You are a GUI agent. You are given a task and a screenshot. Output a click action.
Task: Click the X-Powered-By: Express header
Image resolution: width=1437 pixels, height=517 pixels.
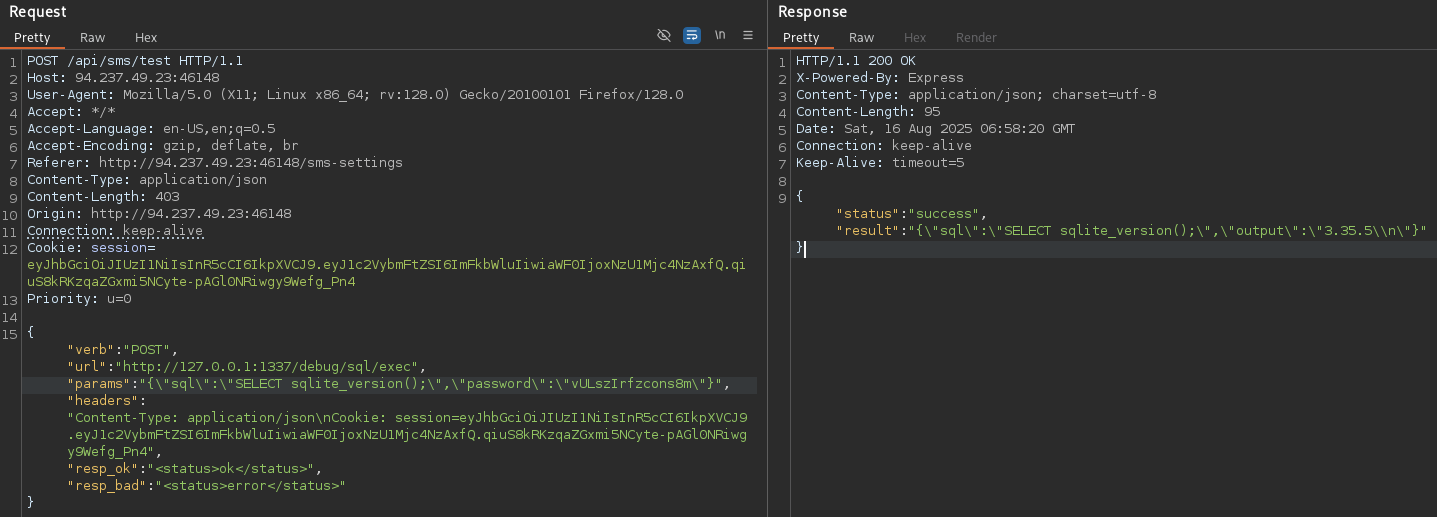point(880,78)
